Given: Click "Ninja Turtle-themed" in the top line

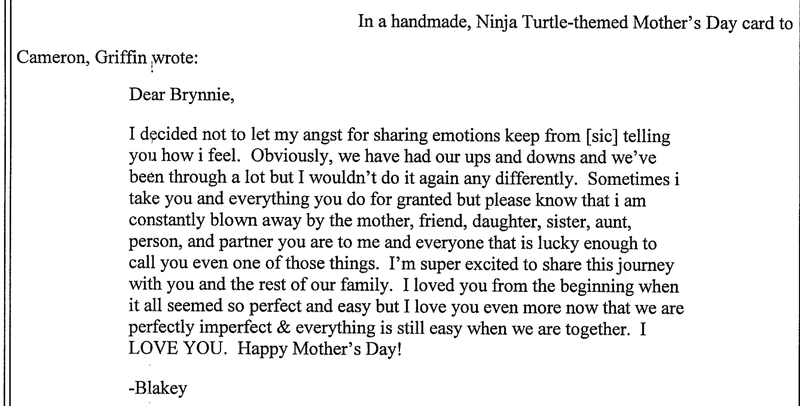Looking at the screenshot, I should point(552,23).
